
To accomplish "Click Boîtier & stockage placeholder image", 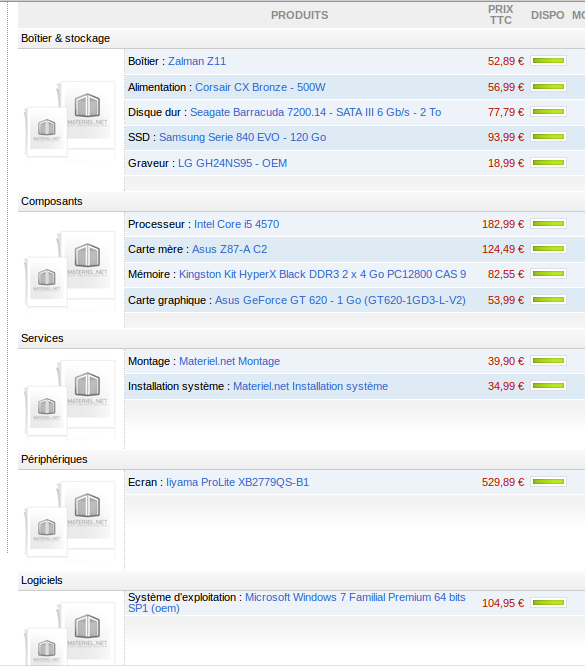I will [x=71, y=119].
